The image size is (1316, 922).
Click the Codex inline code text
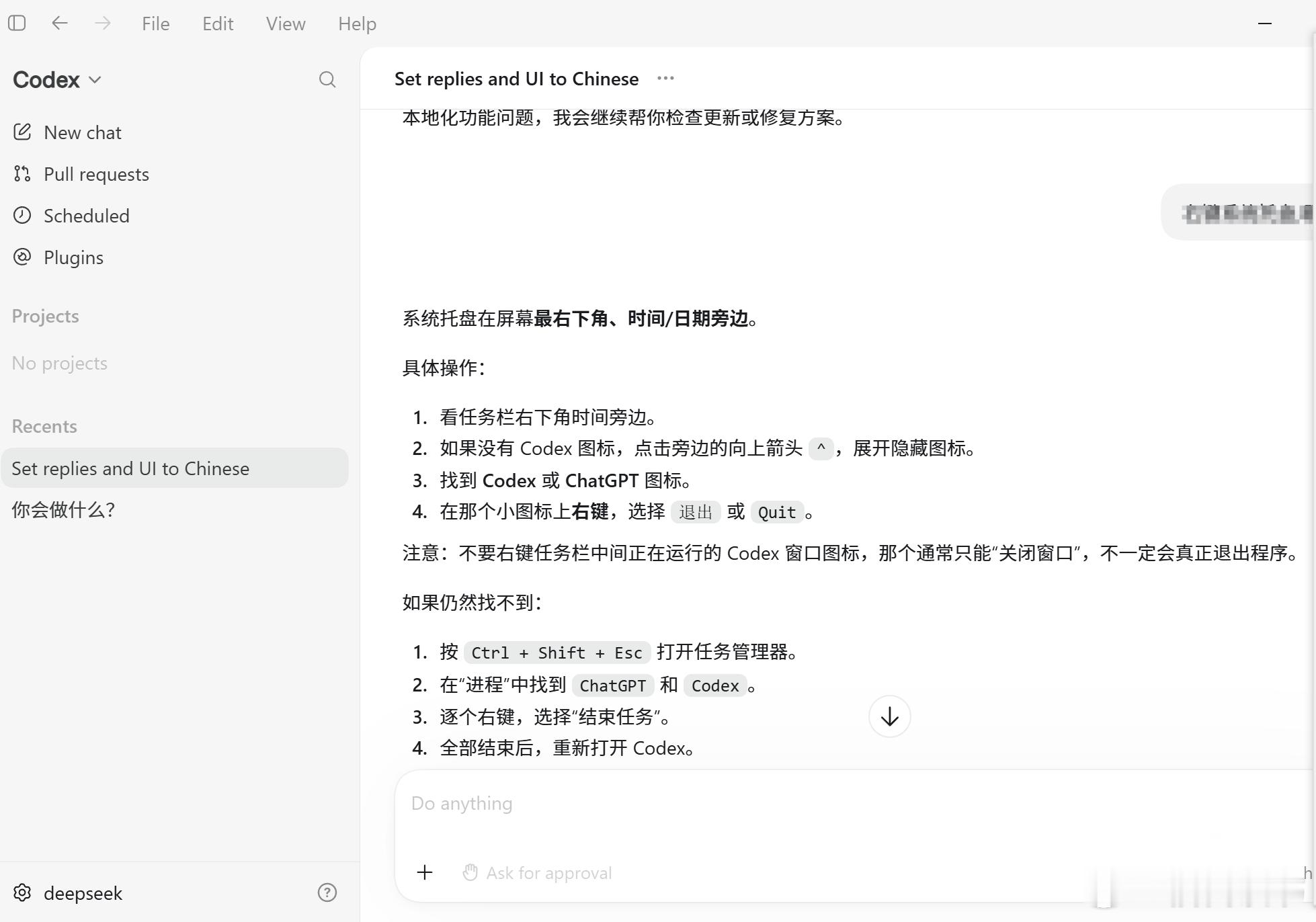pos(715,685)
